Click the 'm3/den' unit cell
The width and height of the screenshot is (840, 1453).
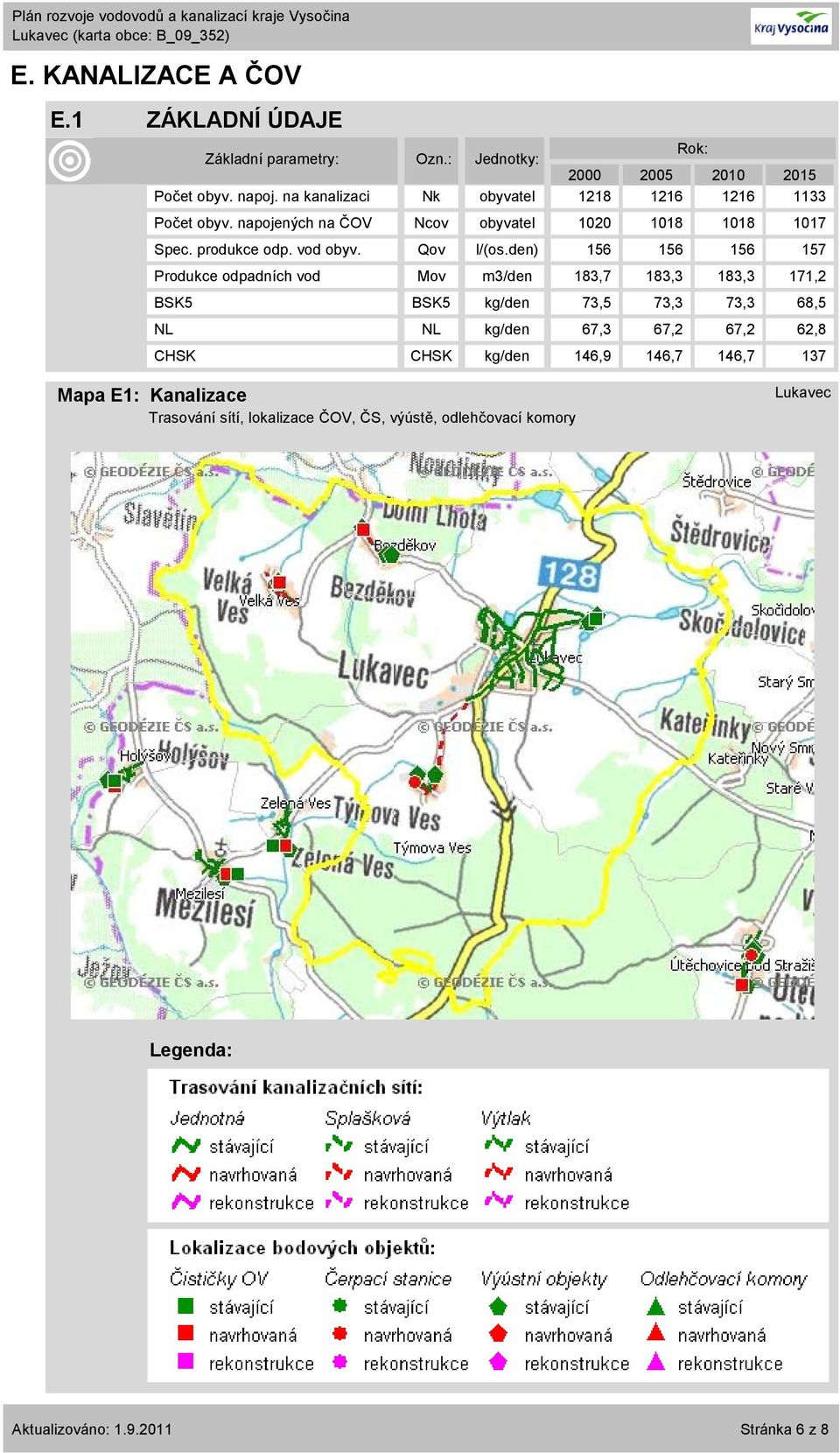tap(507, 276)
